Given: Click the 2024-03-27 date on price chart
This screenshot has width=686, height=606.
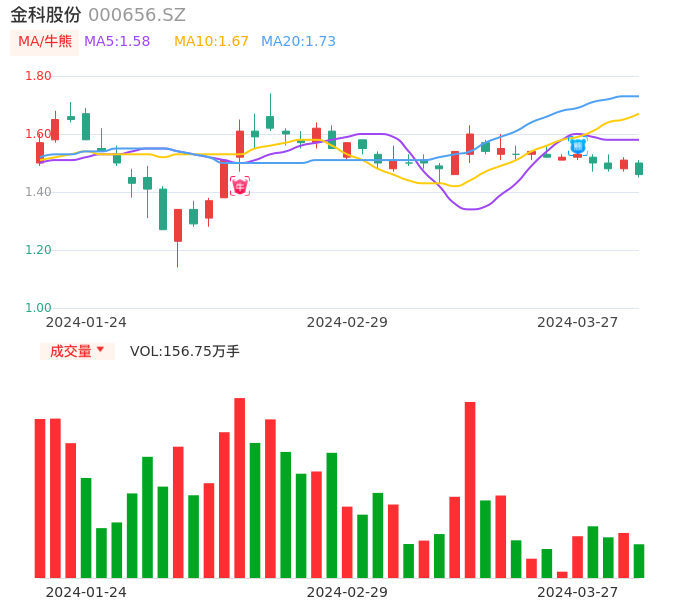Looking at the screenshot, I should click(x=578, y=322).
